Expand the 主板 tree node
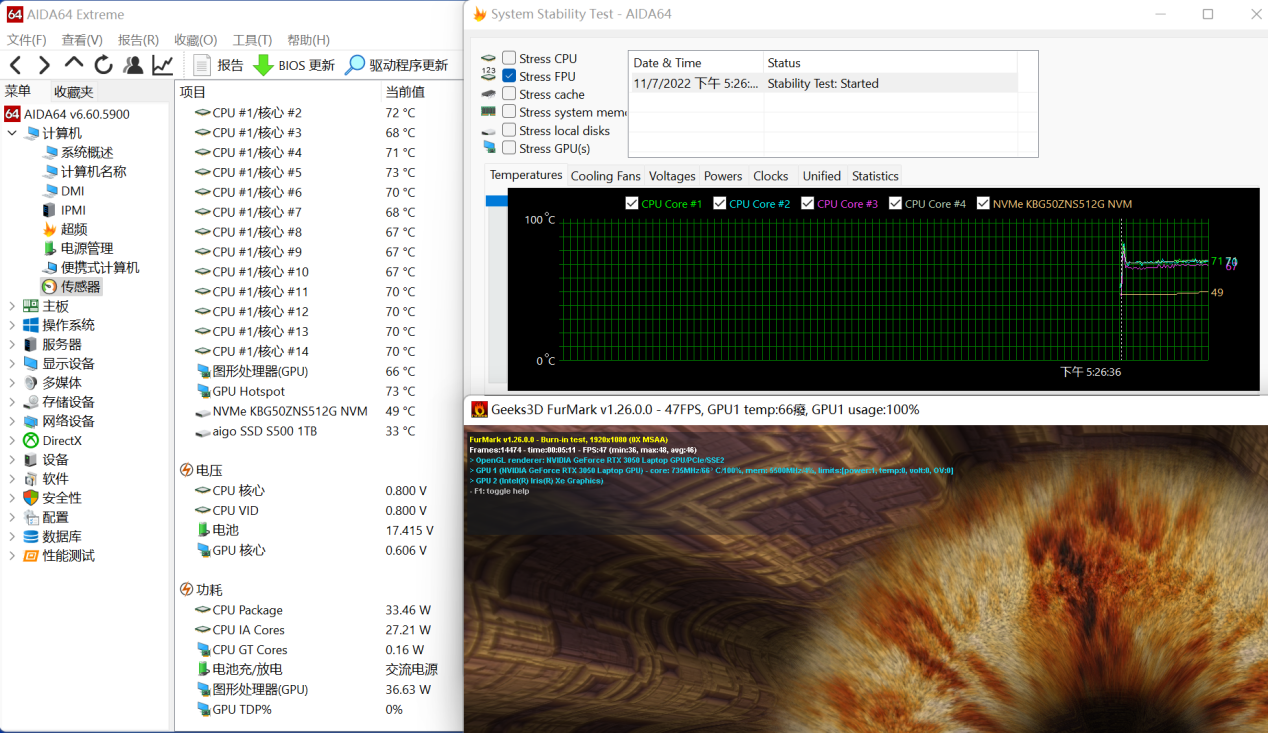This screenshot has height=733, width=1268. (x=12, y=306)
